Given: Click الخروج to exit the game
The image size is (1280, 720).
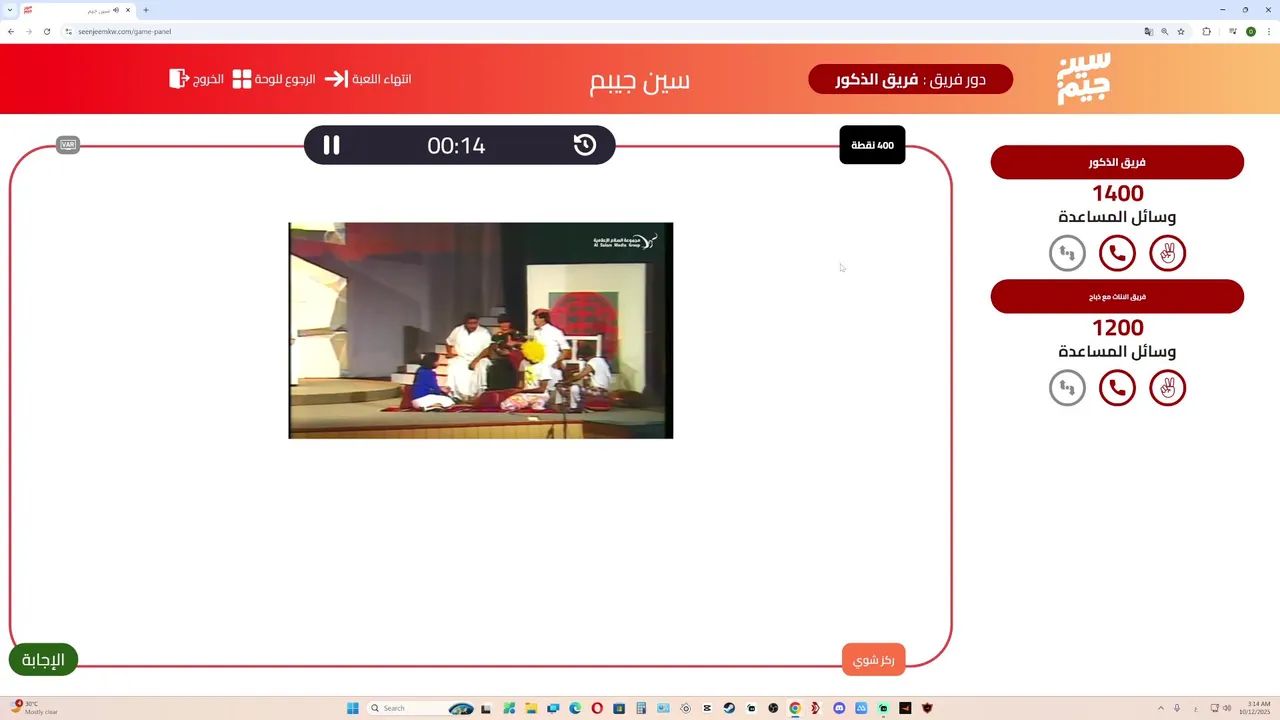Looking at the screenshot, I should tap(196, 79).
